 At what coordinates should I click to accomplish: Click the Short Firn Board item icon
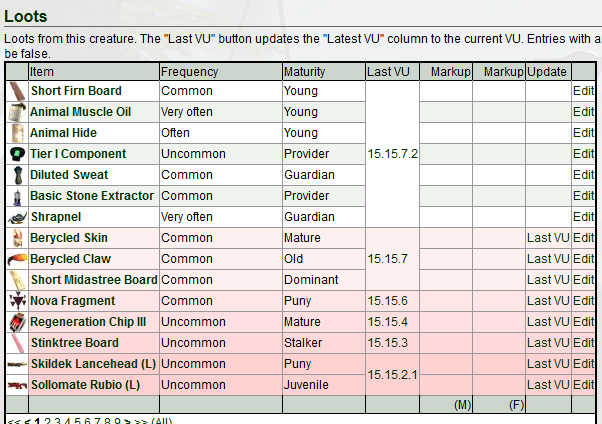pos(17,91)
